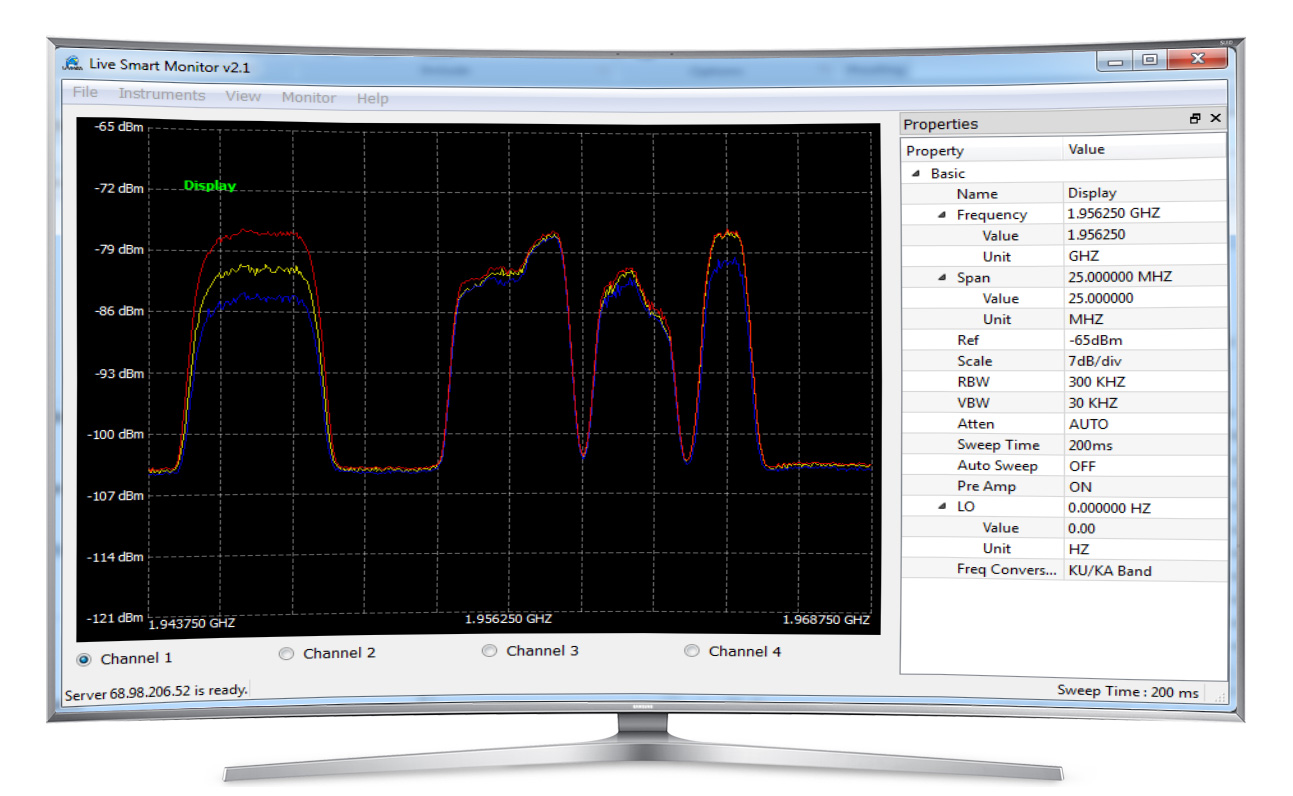
Task: Switch to Channel 4
Action: coord(691,650)
